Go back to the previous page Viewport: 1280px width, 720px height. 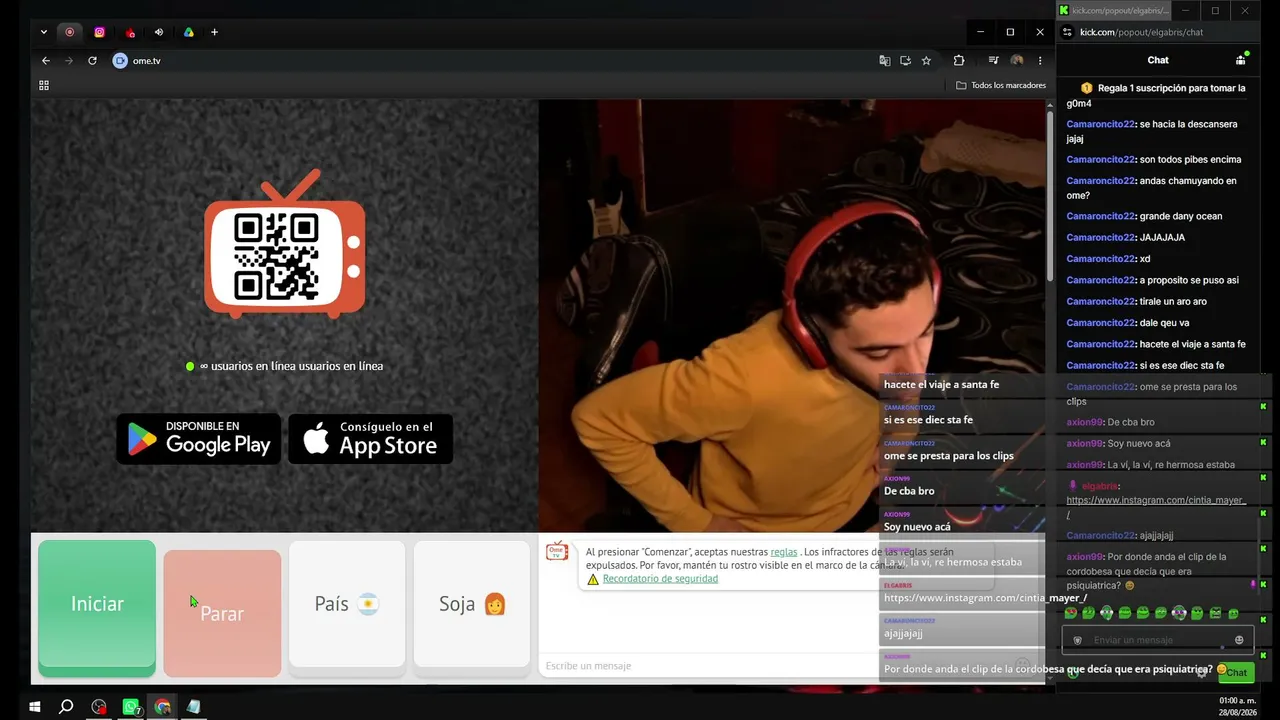point(45,61)
